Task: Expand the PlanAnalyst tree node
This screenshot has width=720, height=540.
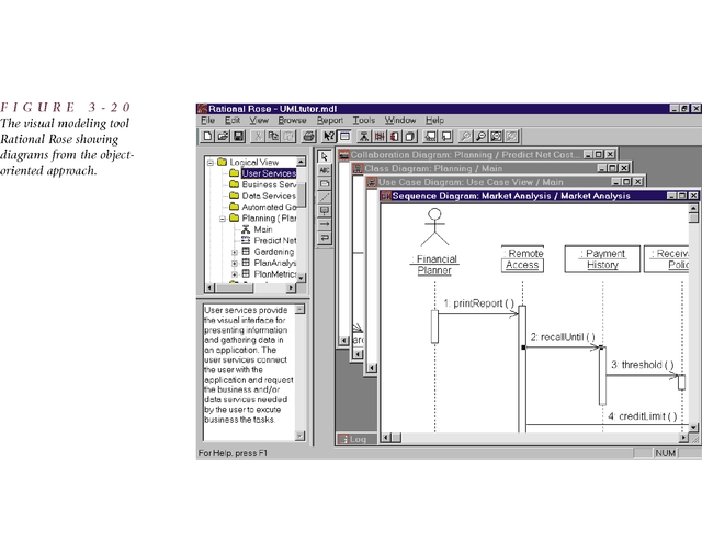Action: [x=234, y=263]
